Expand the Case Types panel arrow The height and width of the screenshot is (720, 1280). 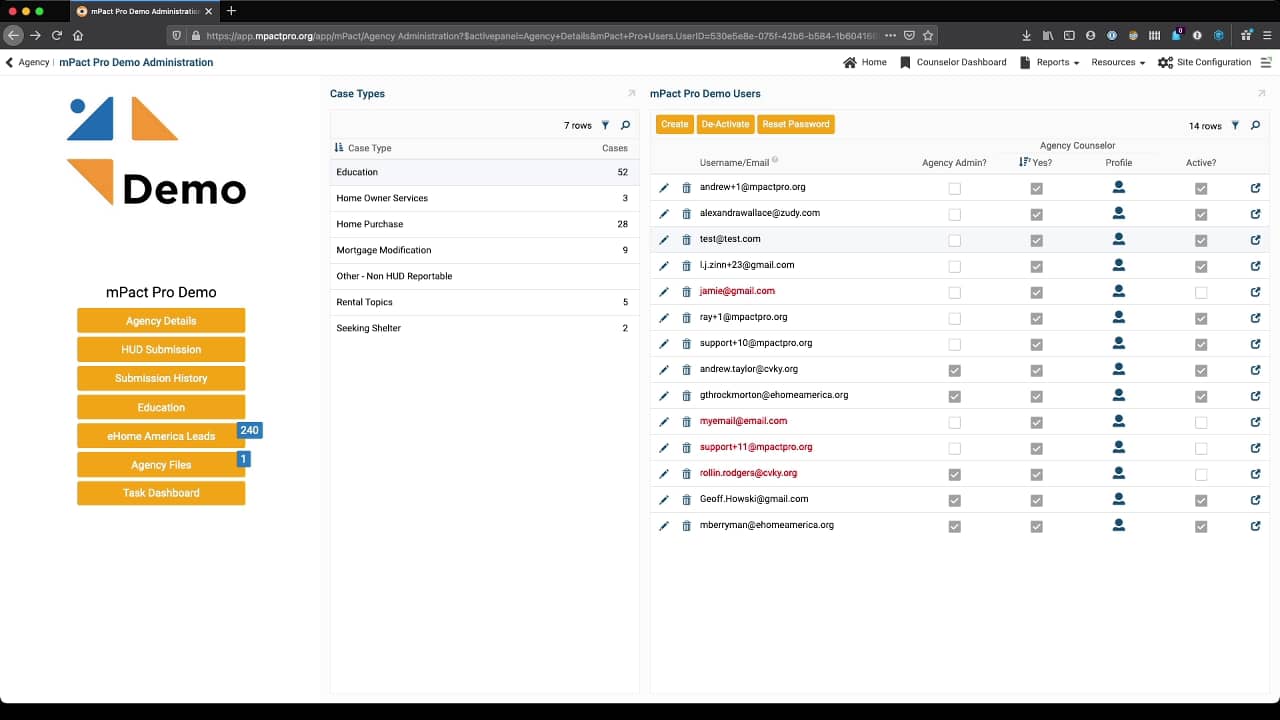click(x=631, y=94)
